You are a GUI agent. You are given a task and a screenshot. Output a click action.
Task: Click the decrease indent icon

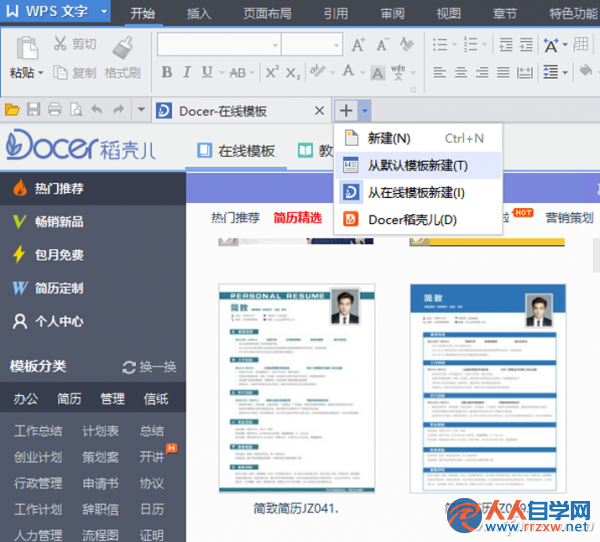(506, 45)
